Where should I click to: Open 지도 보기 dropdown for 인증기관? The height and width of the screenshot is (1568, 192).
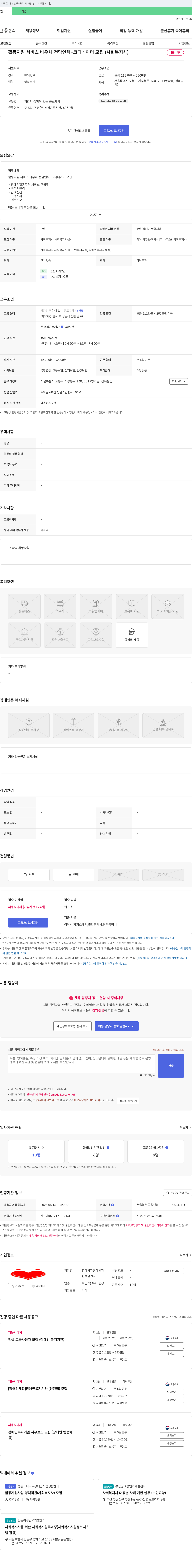[178, 1205]
